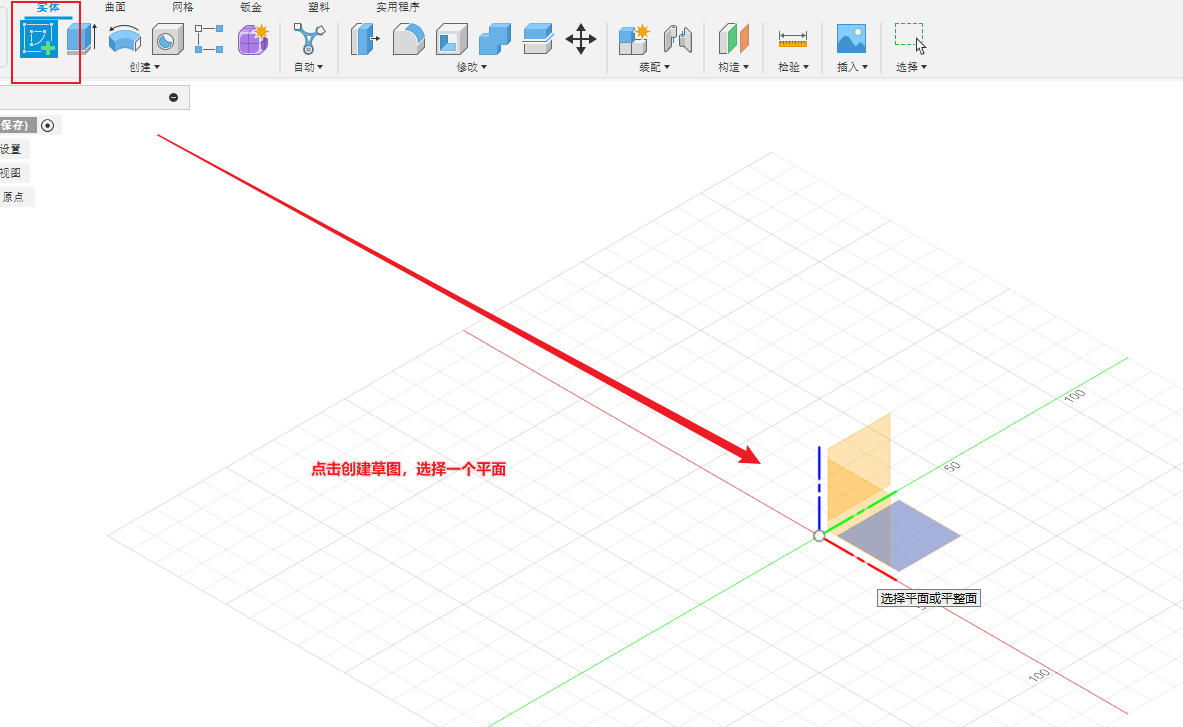Select the 视图 item in the browser tree
Screen dimensions: 1183x727
[x=11, y=173]
